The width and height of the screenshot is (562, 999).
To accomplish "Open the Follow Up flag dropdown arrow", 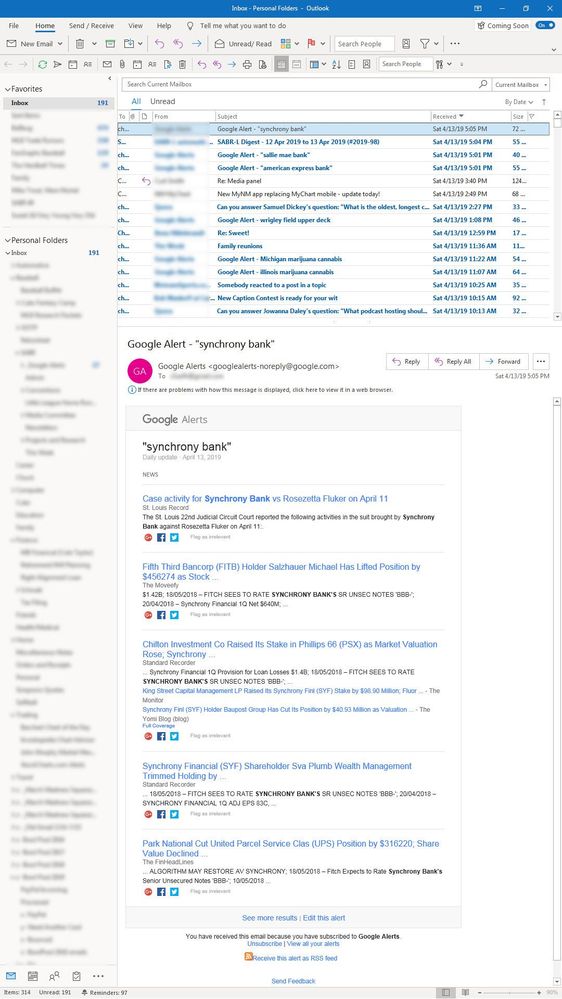I will pyautogui.click(x=323, y=44).
